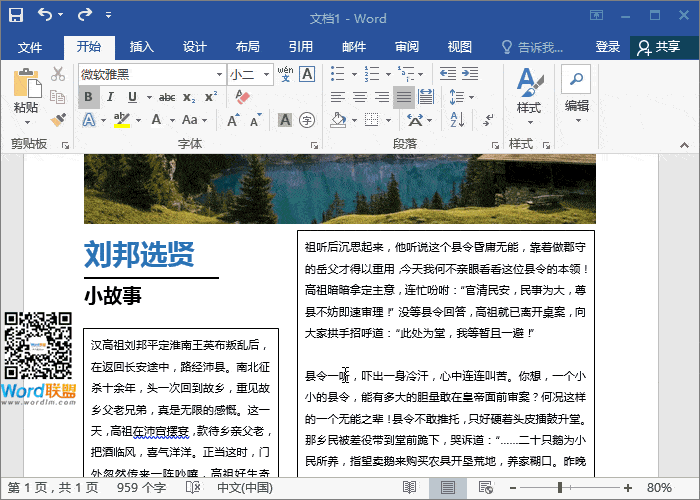The image size is (700, 500).
Task: Increase paragraph indent
Action: coord(470,73)
